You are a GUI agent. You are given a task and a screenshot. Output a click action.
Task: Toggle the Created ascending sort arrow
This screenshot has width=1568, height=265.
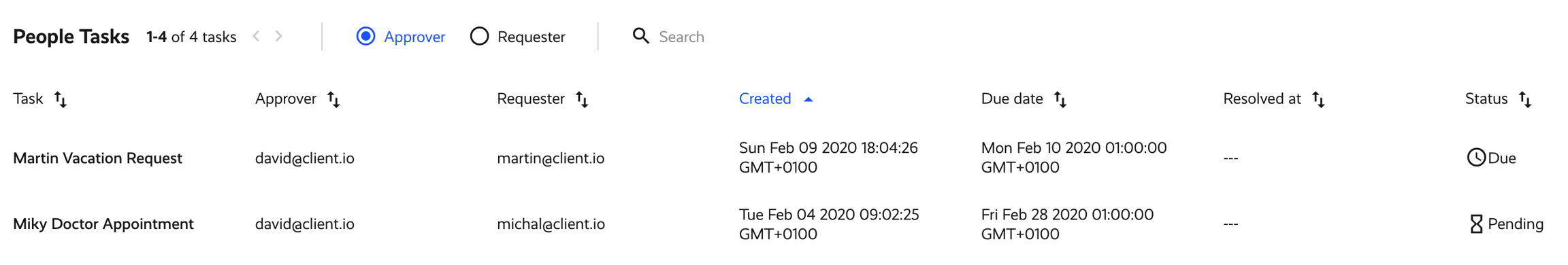(808, 99)
